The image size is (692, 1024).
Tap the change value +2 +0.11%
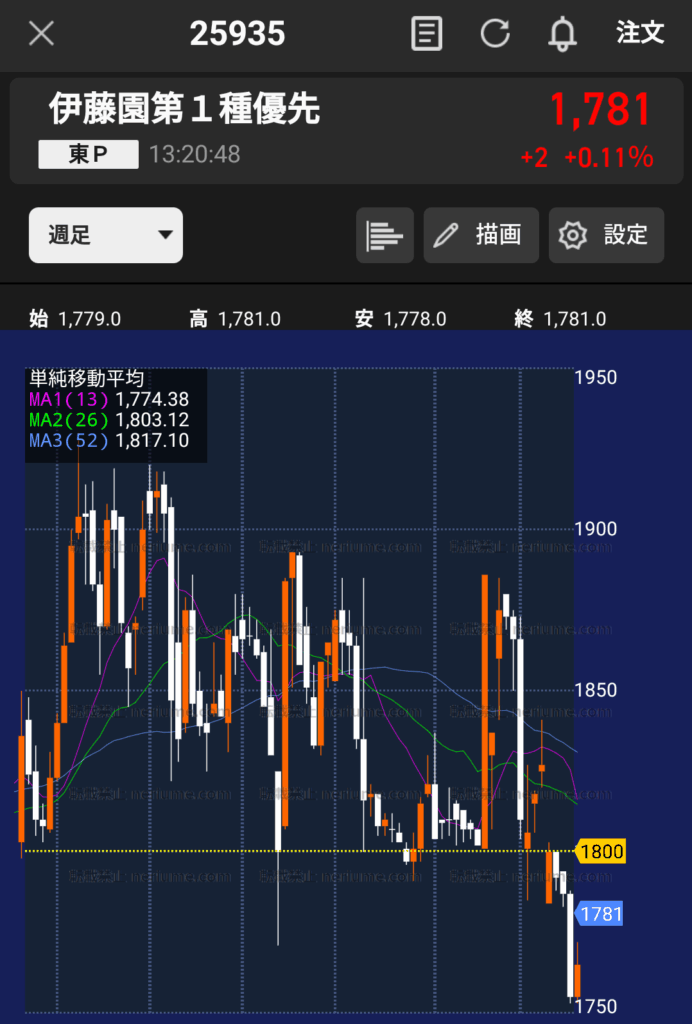point(587,157)
